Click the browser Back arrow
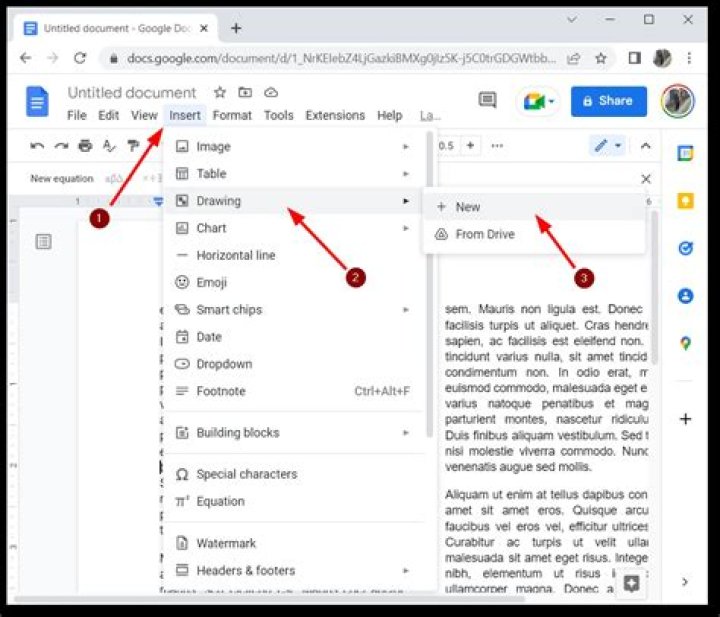This screenshot has height=617, width=720. click(x=26, y=58)
